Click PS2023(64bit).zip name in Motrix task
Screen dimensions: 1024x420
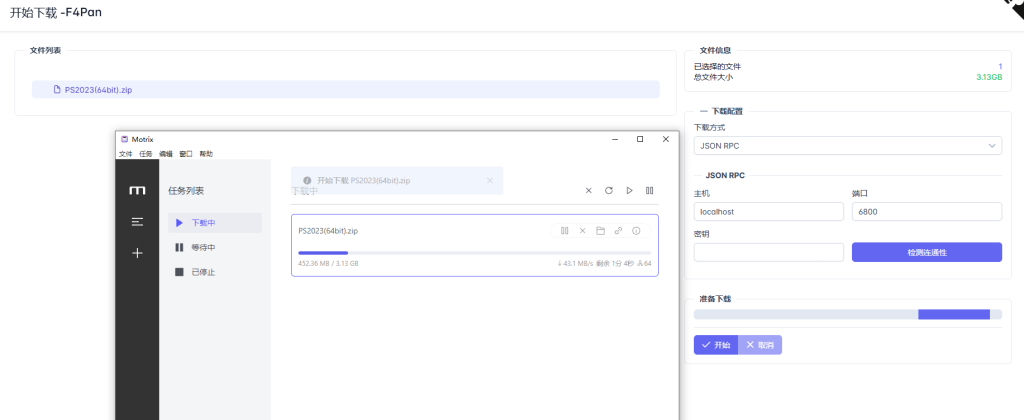(x=328, y=231)
